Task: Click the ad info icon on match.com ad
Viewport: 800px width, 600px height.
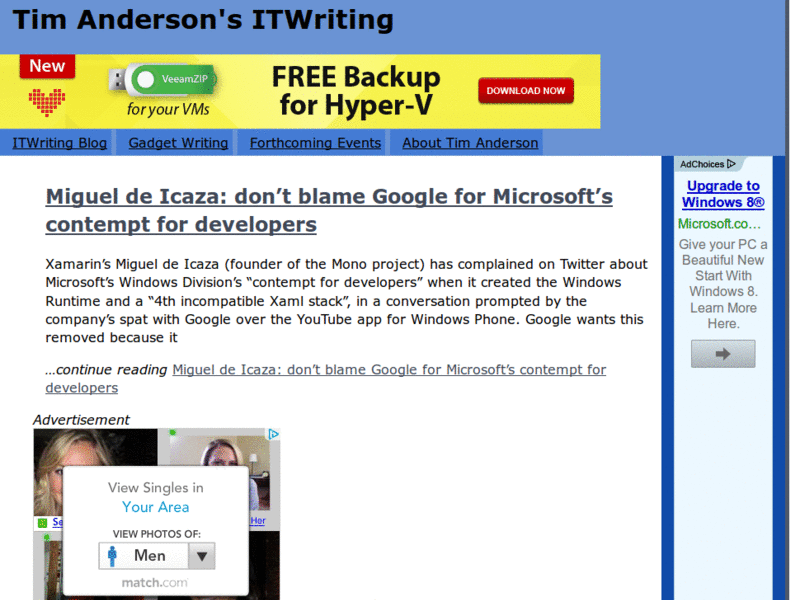Action: click(x=273, y=434)
